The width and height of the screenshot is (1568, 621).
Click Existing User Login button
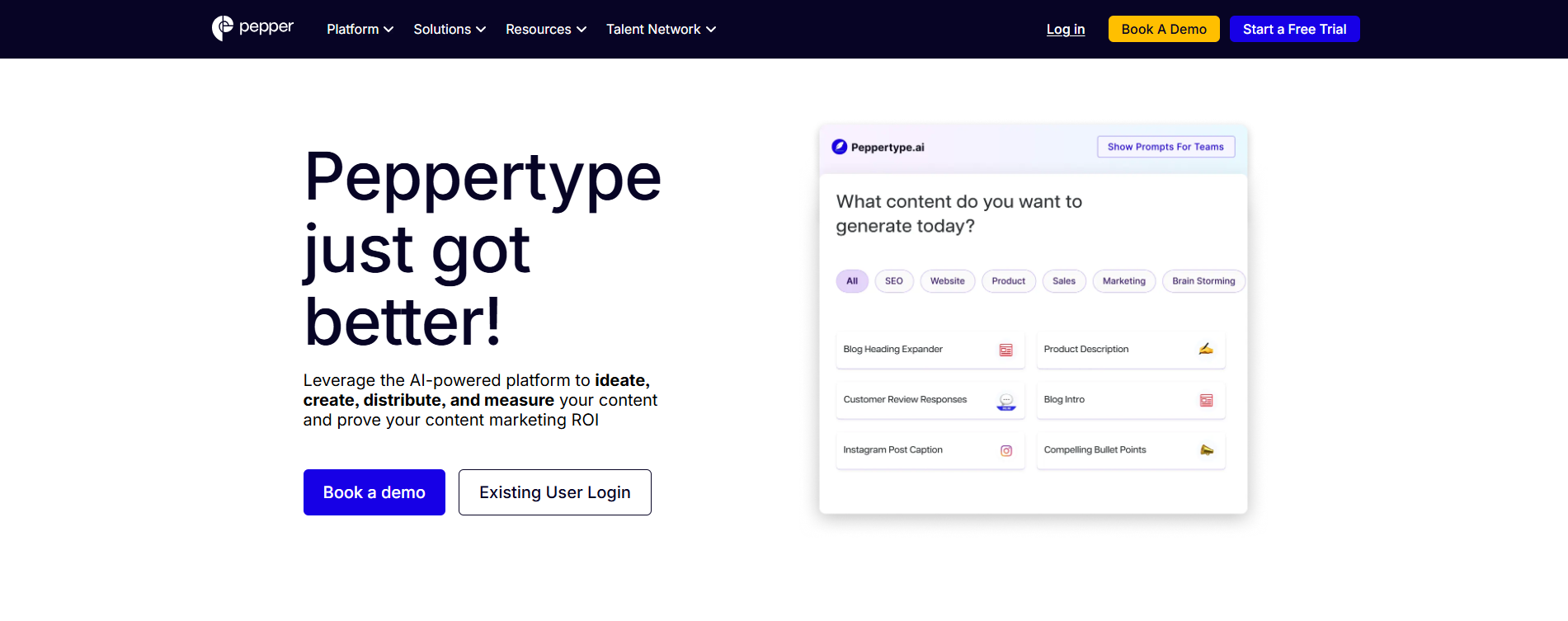click(555, 492)
